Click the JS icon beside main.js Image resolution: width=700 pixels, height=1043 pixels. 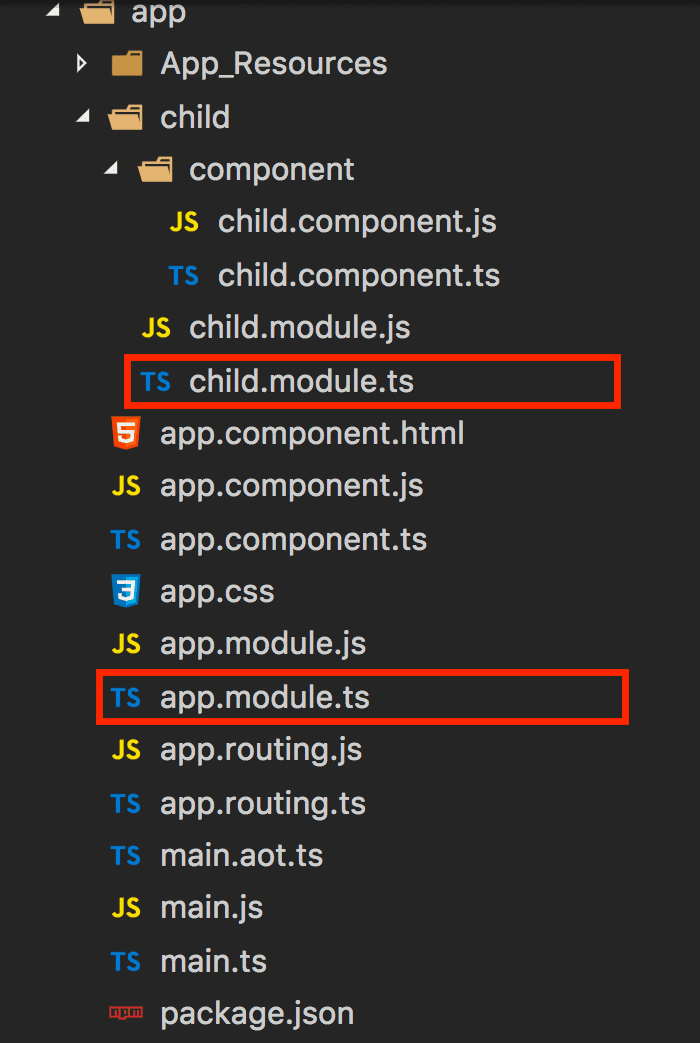click(126, 907)
